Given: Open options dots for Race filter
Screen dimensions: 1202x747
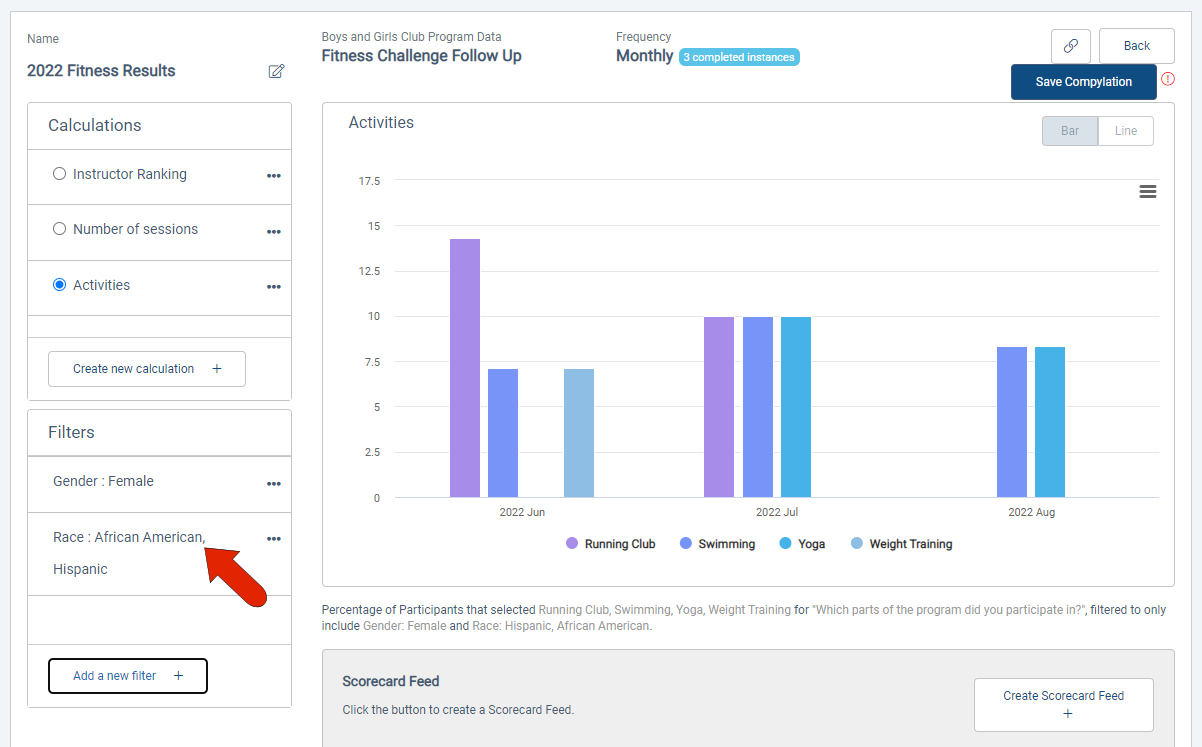Looking at the screenshot, I should click(274, 539).
